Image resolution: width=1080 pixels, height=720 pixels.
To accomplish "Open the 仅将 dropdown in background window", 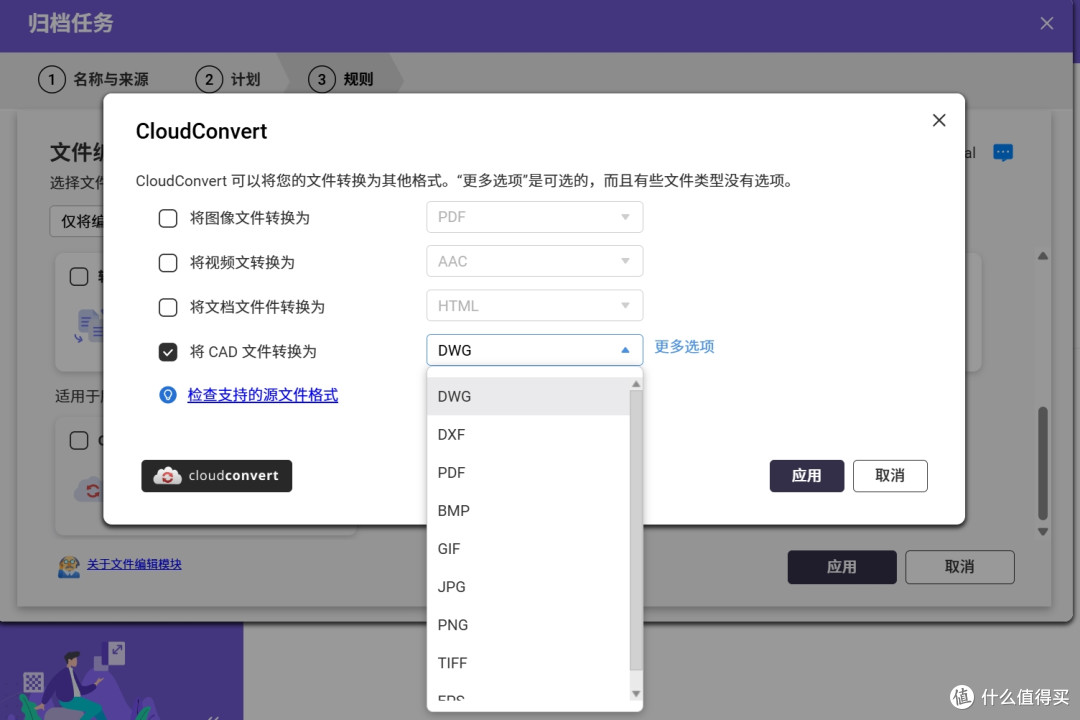I will [x=76, y=221].
